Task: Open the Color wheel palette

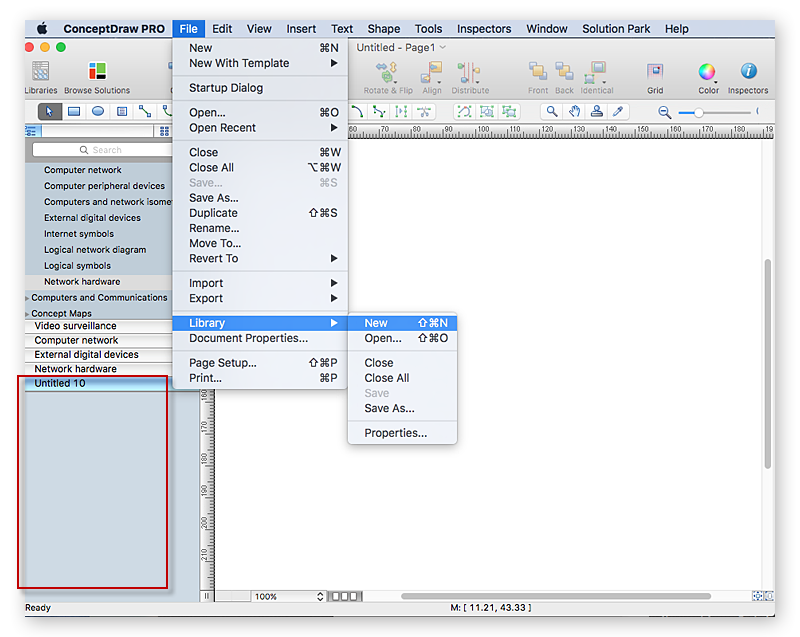Action: coord(707,72)
